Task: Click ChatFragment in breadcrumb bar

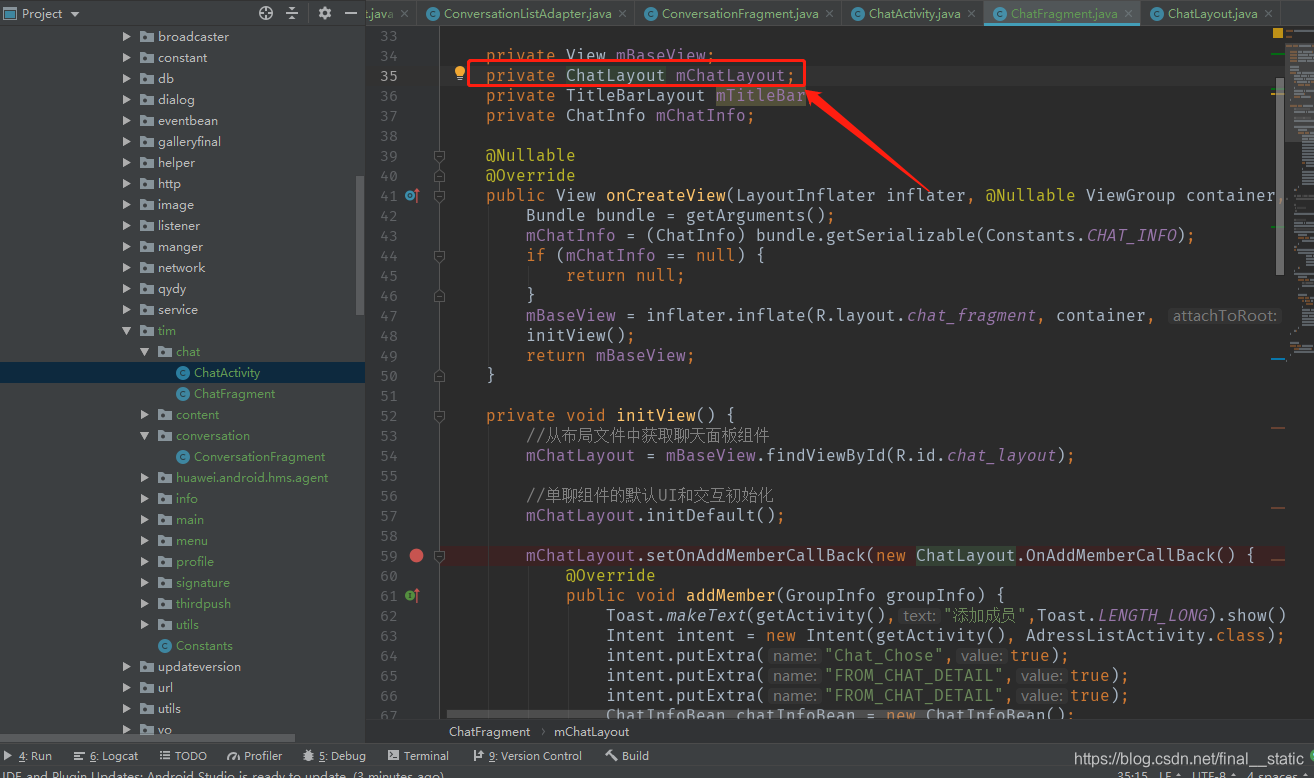Action: (x=489, y=731)
